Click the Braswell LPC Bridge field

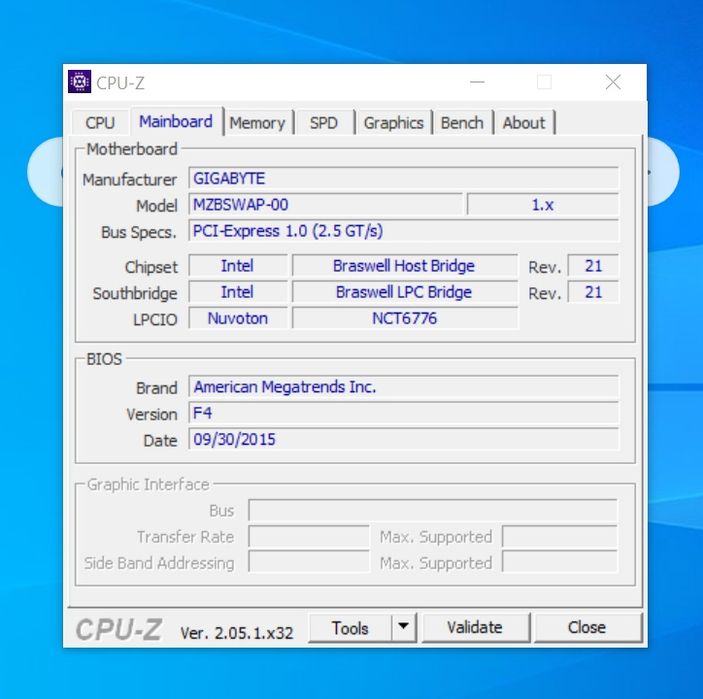(x=404, y=292)
